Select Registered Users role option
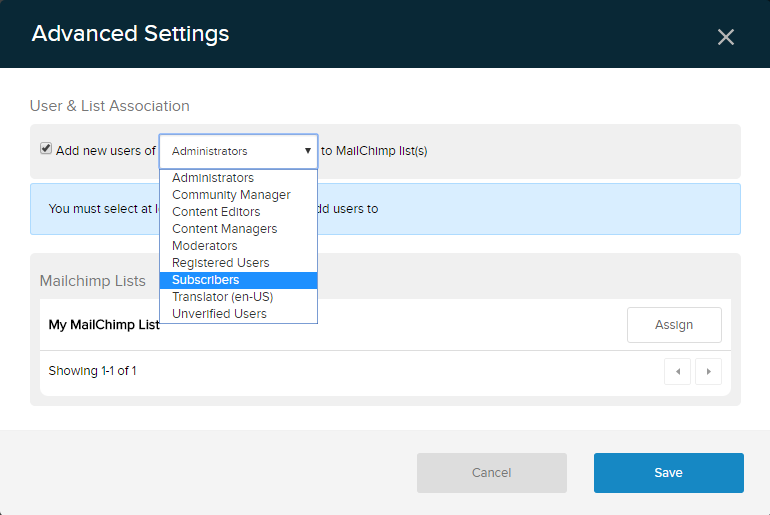Screen dimensions: 770x515 220,263
